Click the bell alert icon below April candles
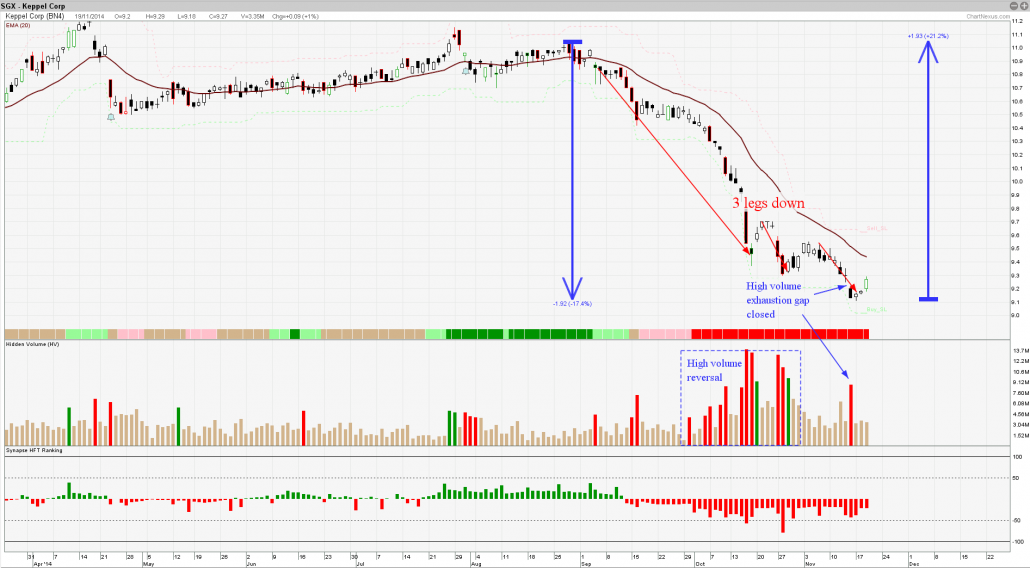The height and width of the screenshot is (568, 1030). [x=111, y=117]
